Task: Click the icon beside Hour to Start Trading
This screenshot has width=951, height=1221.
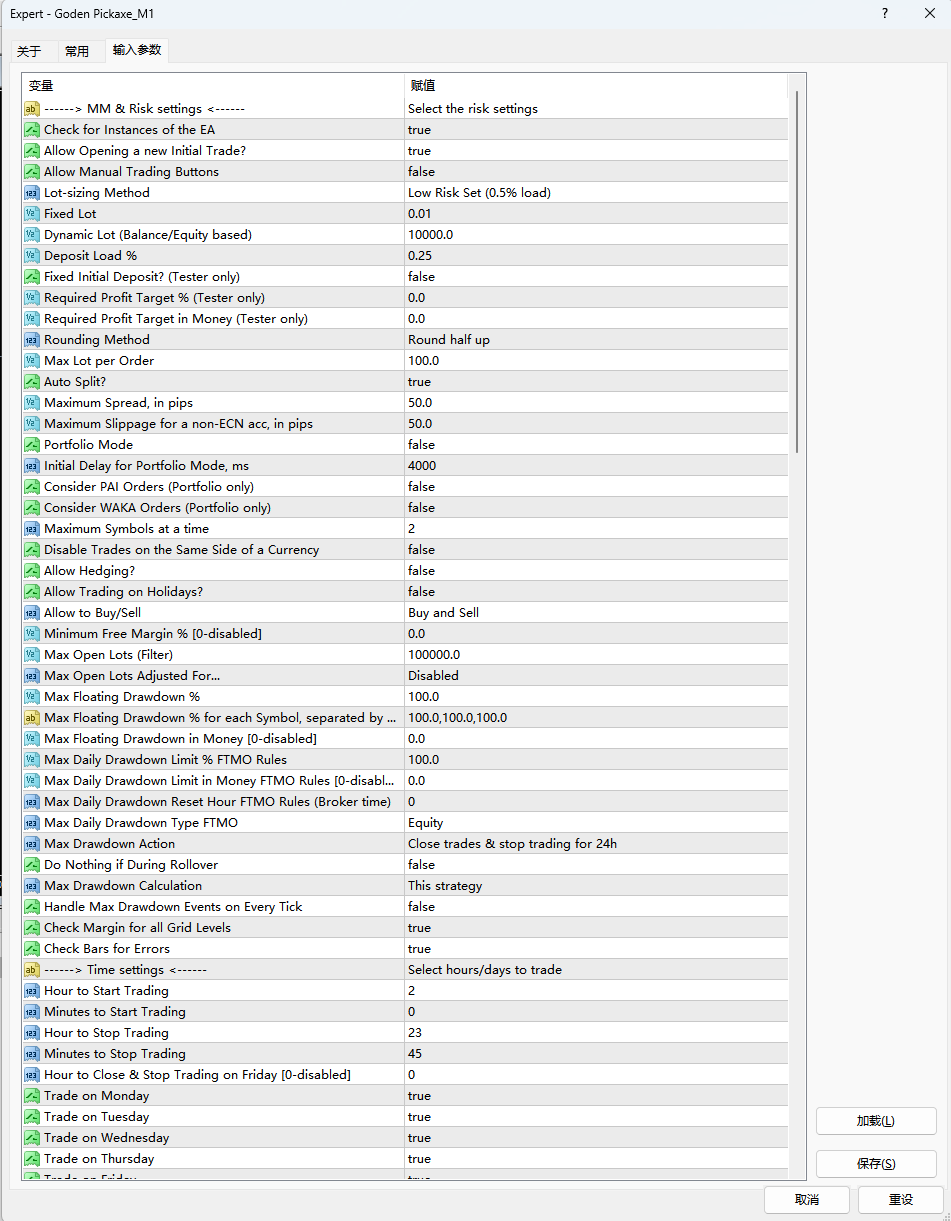Action: [x=32, y=991]
